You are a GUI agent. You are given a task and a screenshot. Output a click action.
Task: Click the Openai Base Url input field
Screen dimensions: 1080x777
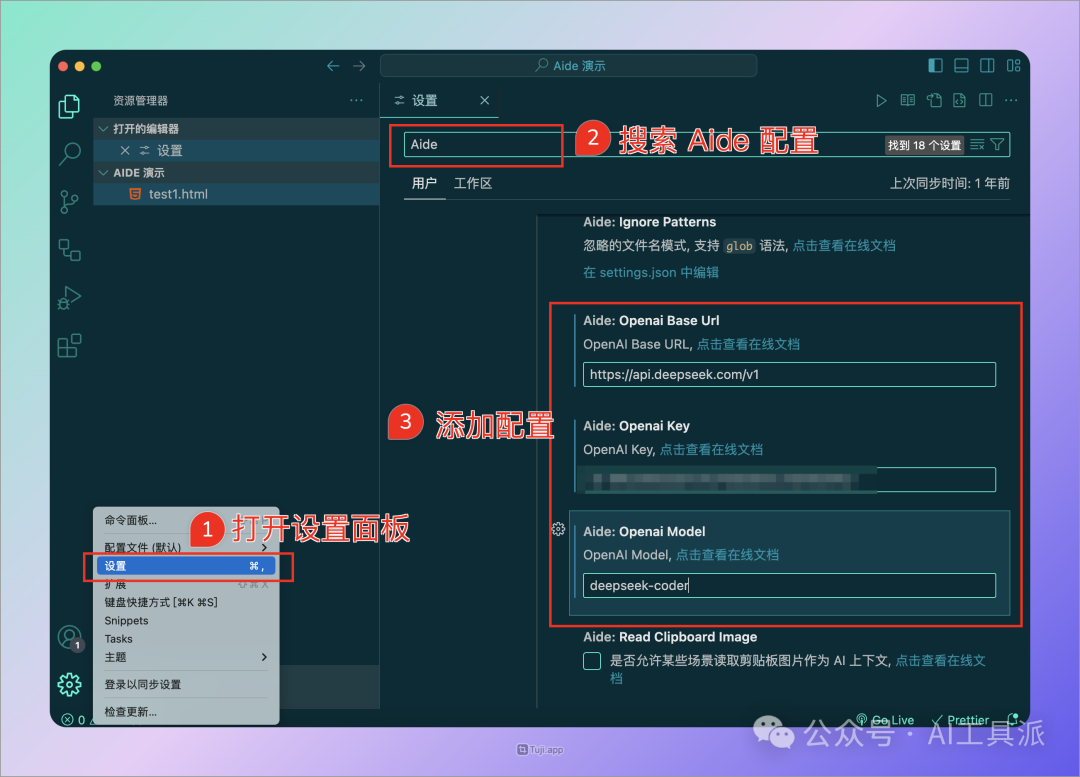click(789, 375)
